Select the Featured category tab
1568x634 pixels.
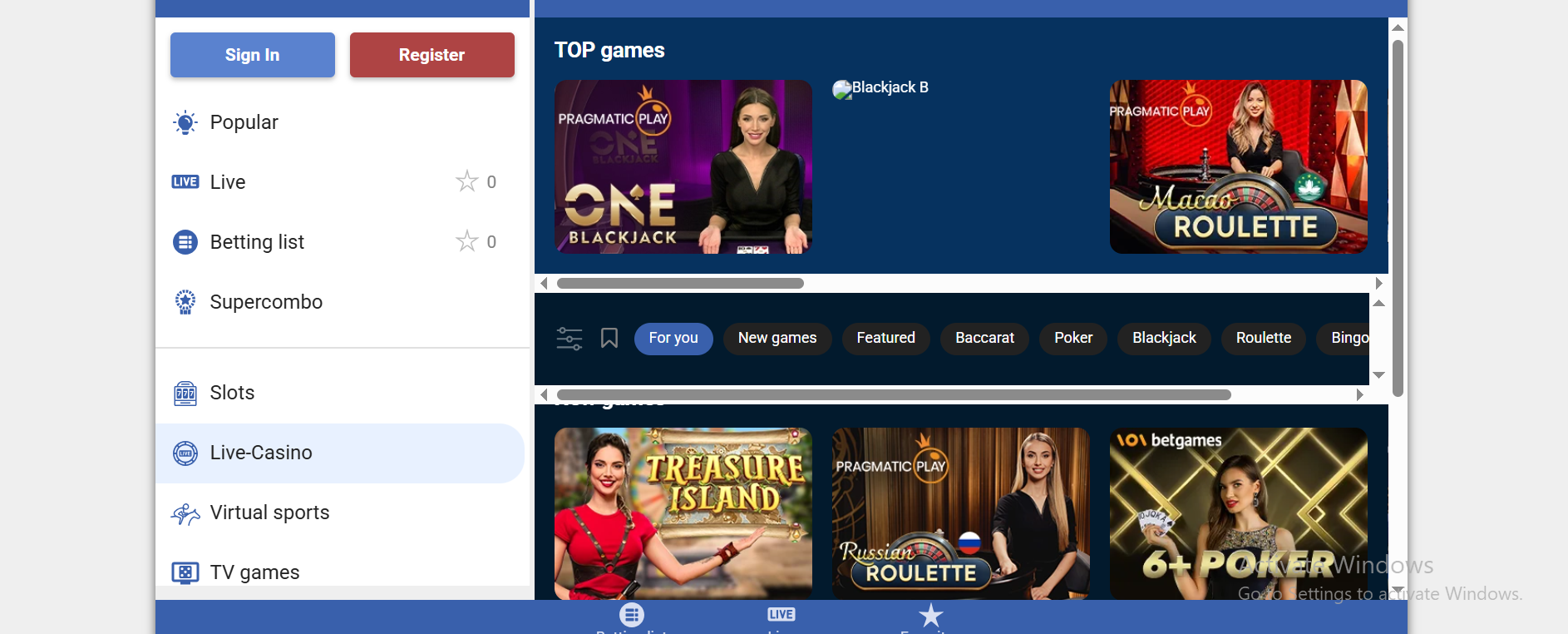[886, 339]
